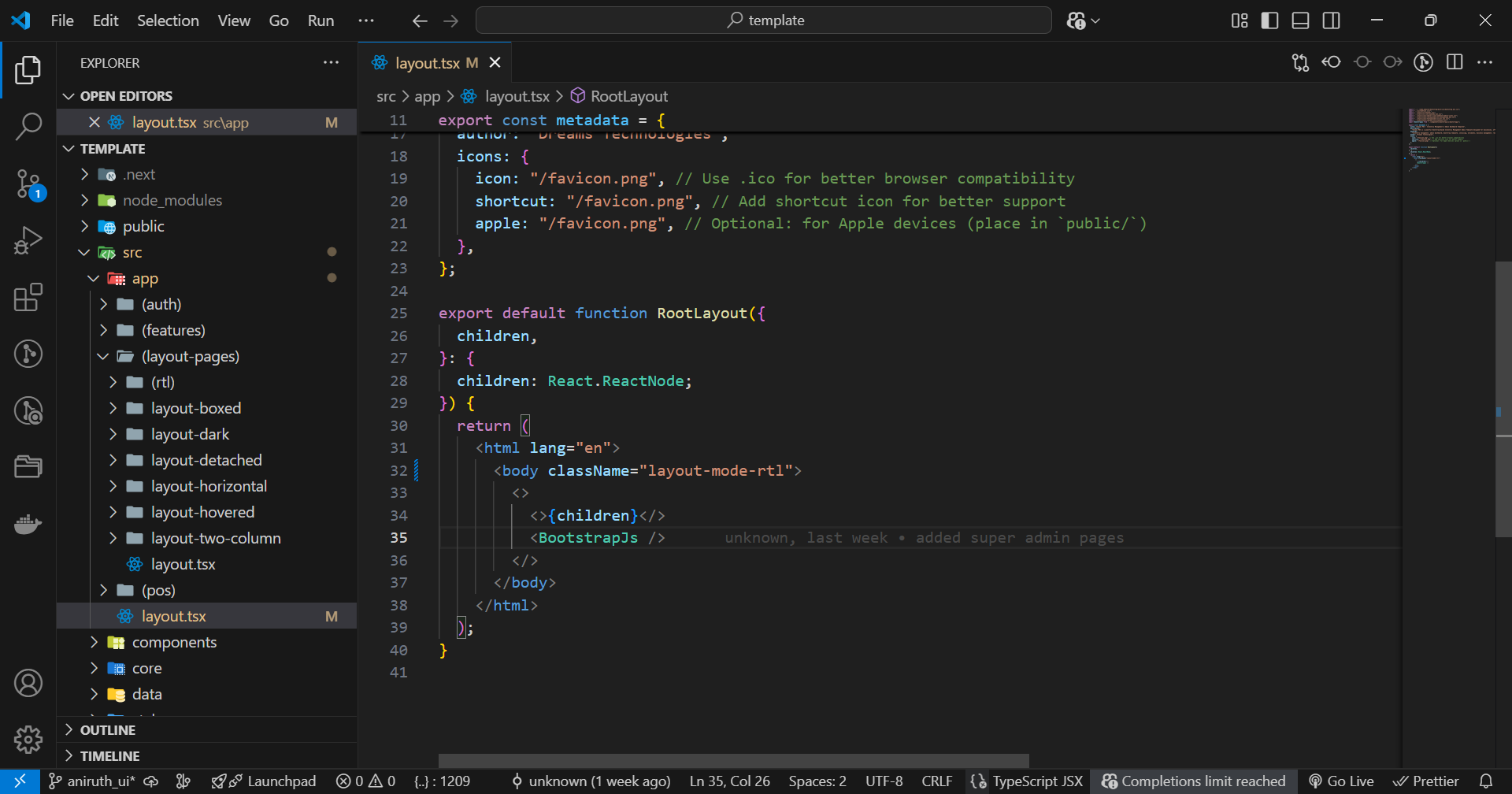Click the aniruth_ui branch name button
1512x794 pixels.
92,781
